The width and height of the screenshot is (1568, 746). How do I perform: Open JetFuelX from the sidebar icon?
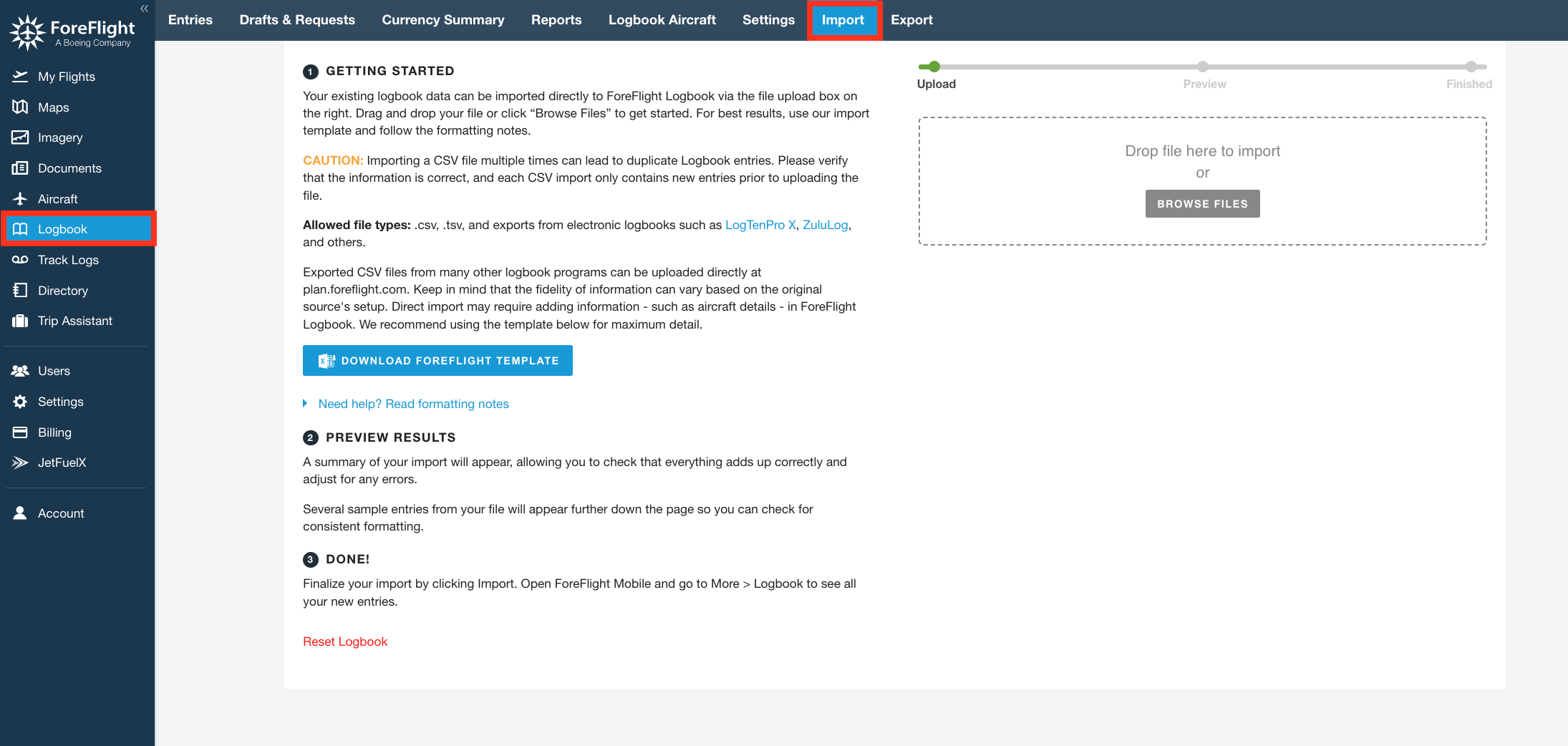[20, 462]
